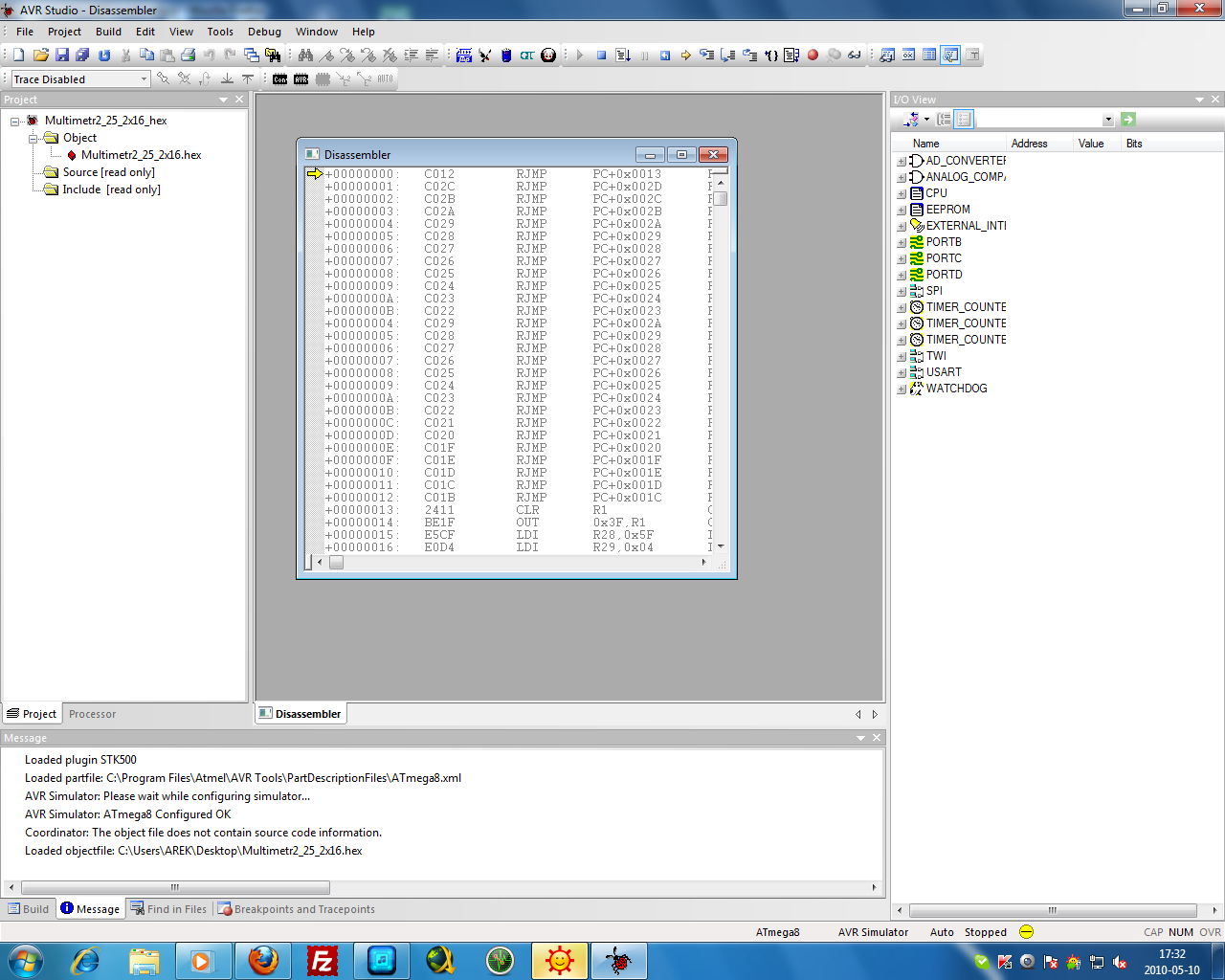Toggle the flat list view in I/O View
Viewport: 1225px width, 980px height.
[x=964, y=120]
